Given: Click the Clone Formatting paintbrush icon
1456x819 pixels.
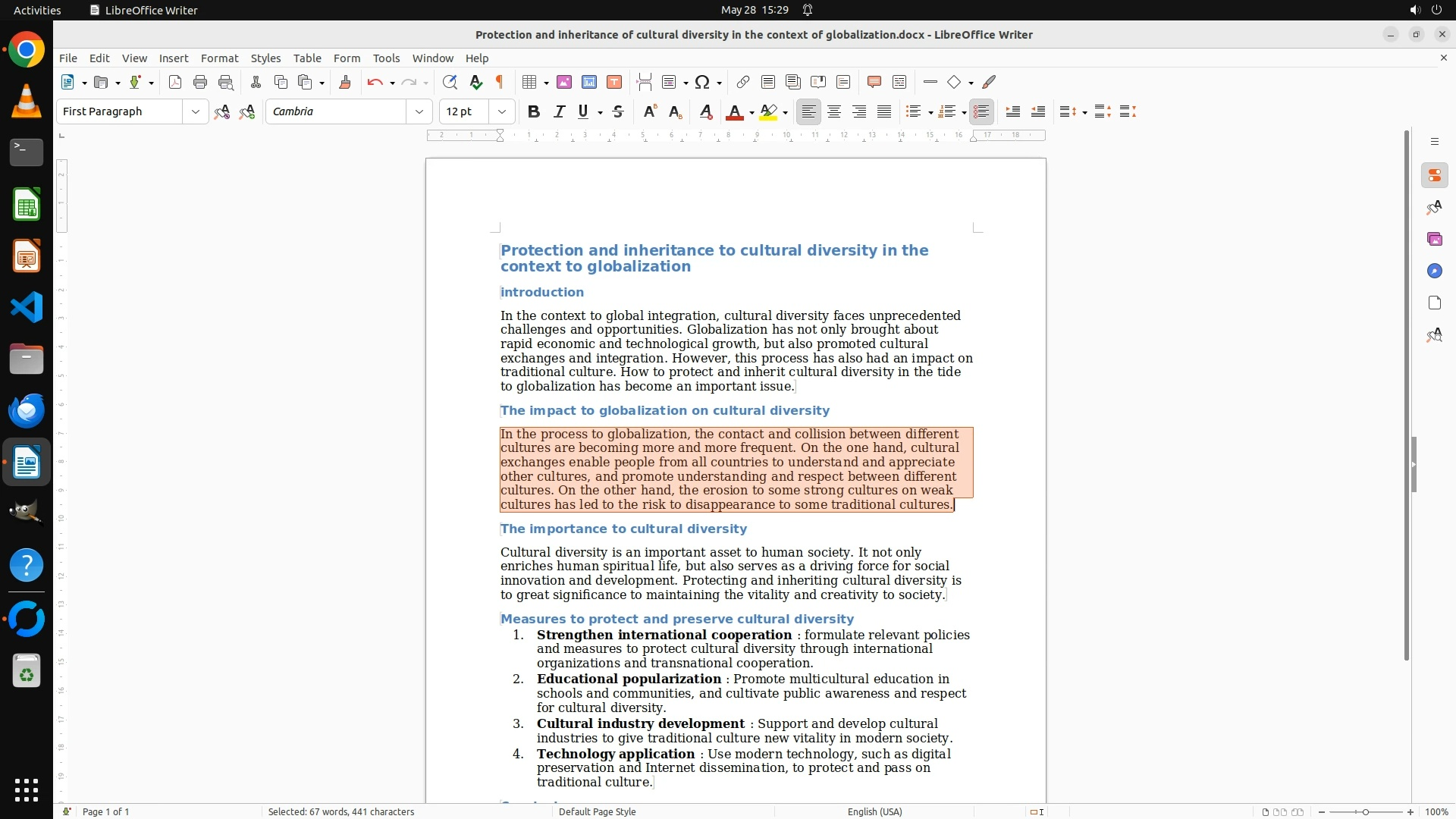Looking at the screenshot, I should point(344,82).
